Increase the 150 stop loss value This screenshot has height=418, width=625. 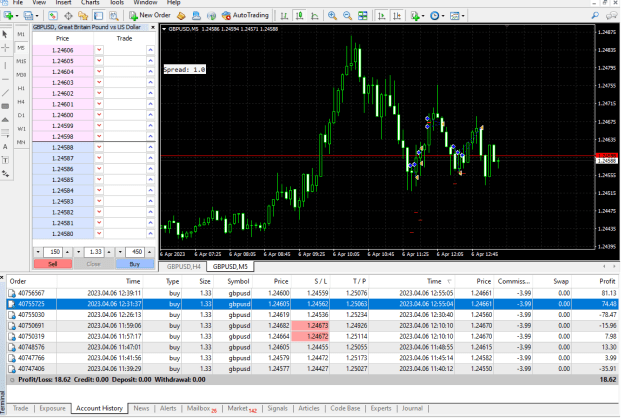(67, 252)
